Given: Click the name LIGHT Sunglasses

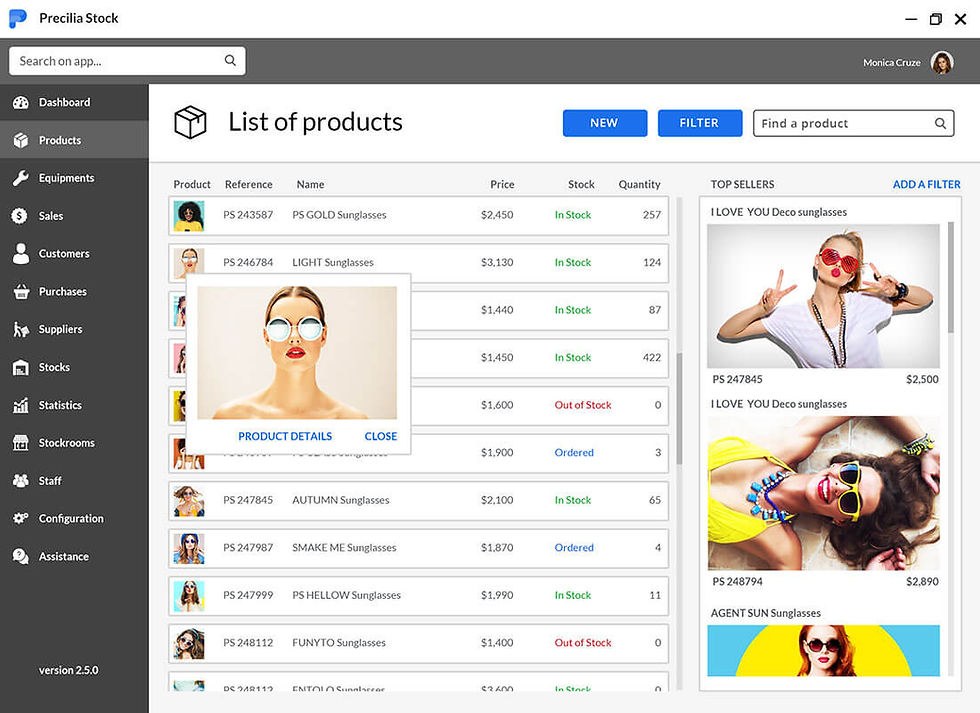Looking at the screenshot, I should [333, 262].
